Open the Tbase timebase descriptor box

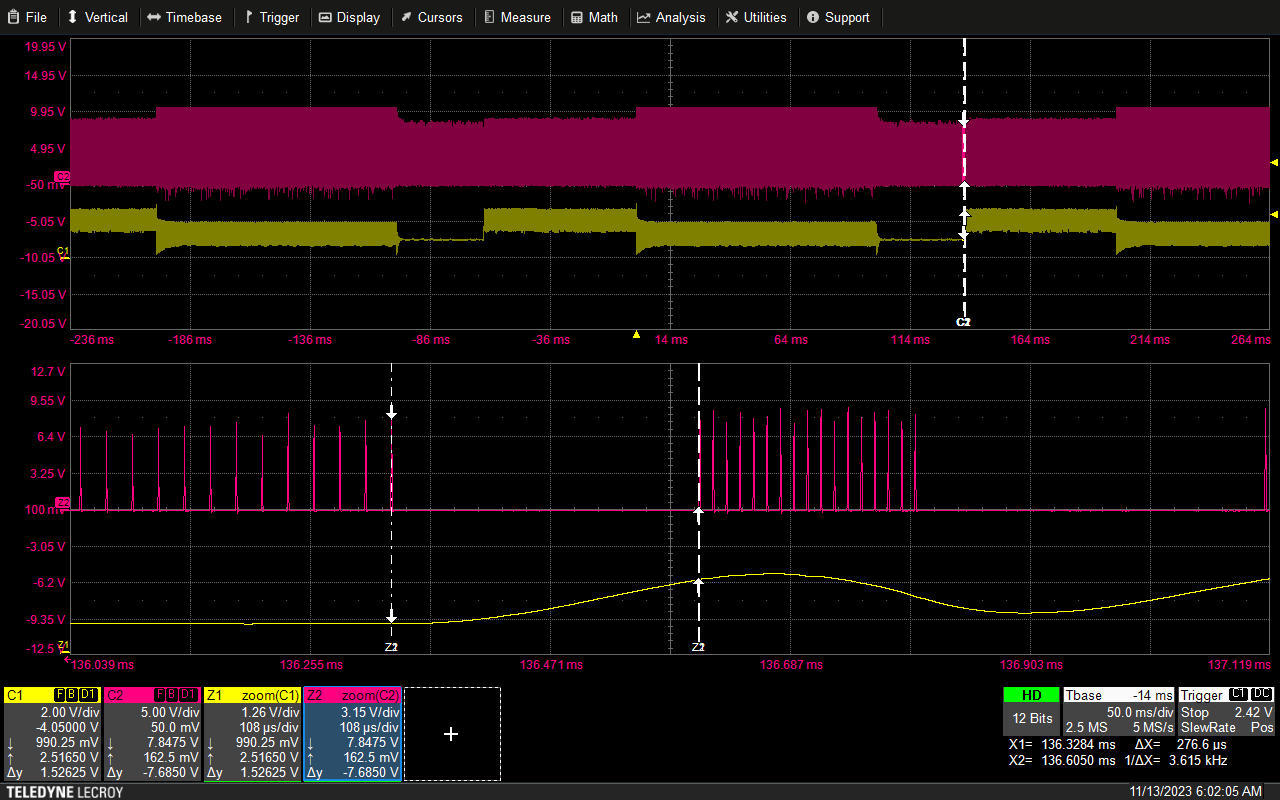click(1118, 712)
